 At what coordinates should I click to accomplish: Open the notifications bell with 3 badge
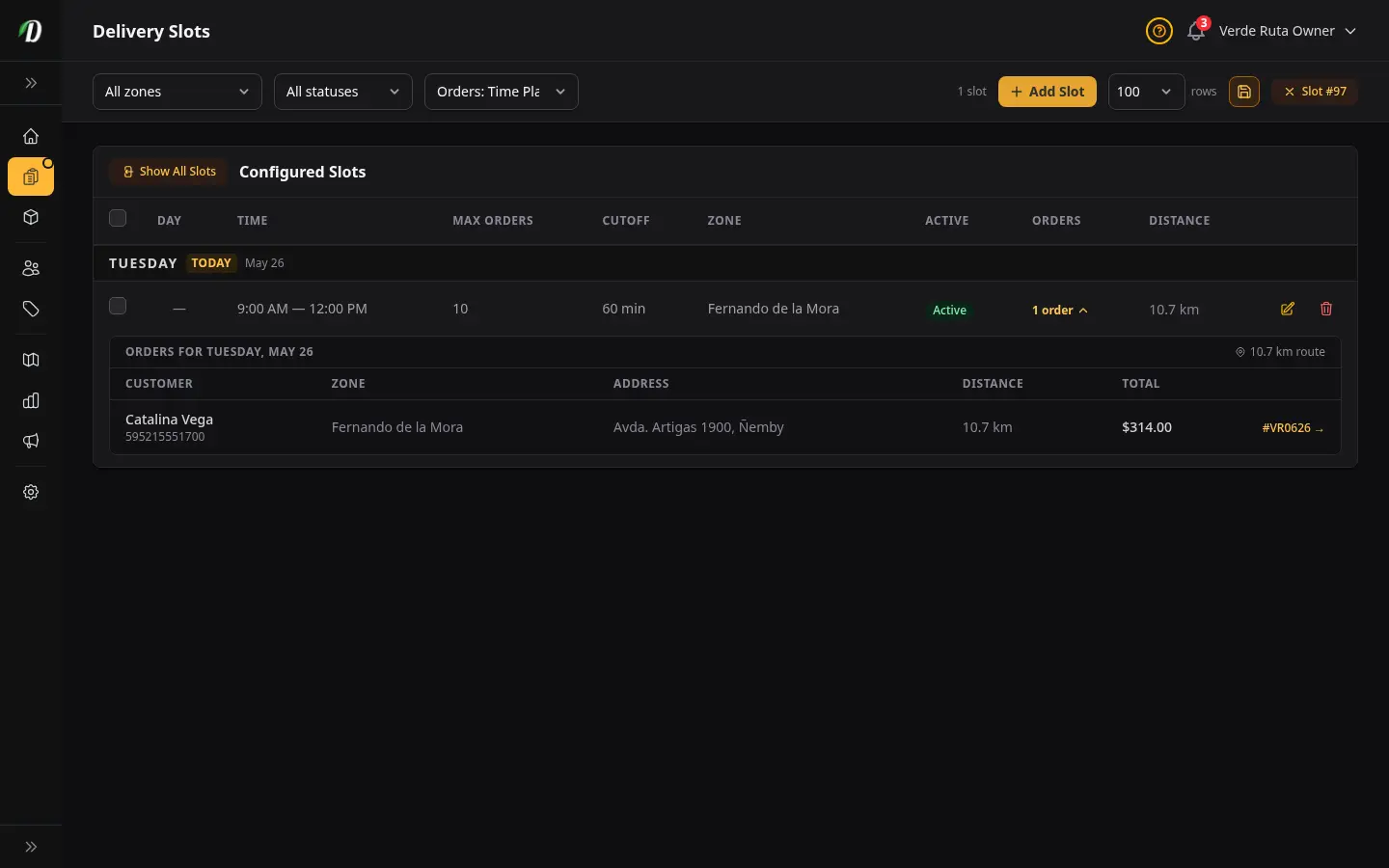coord(1196,30)
